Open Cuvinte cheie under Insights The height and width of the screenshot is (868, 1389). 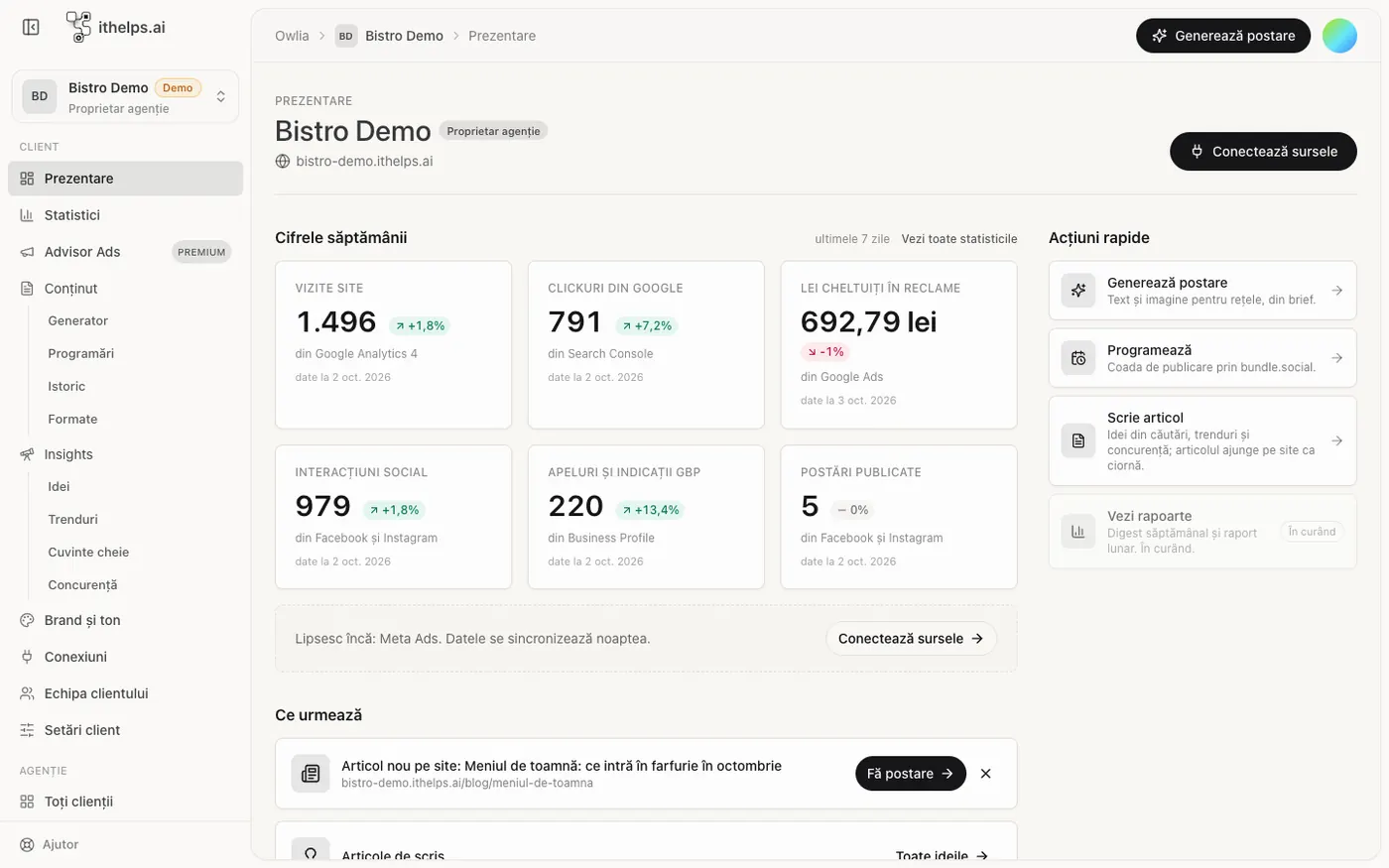pos(88,552)
